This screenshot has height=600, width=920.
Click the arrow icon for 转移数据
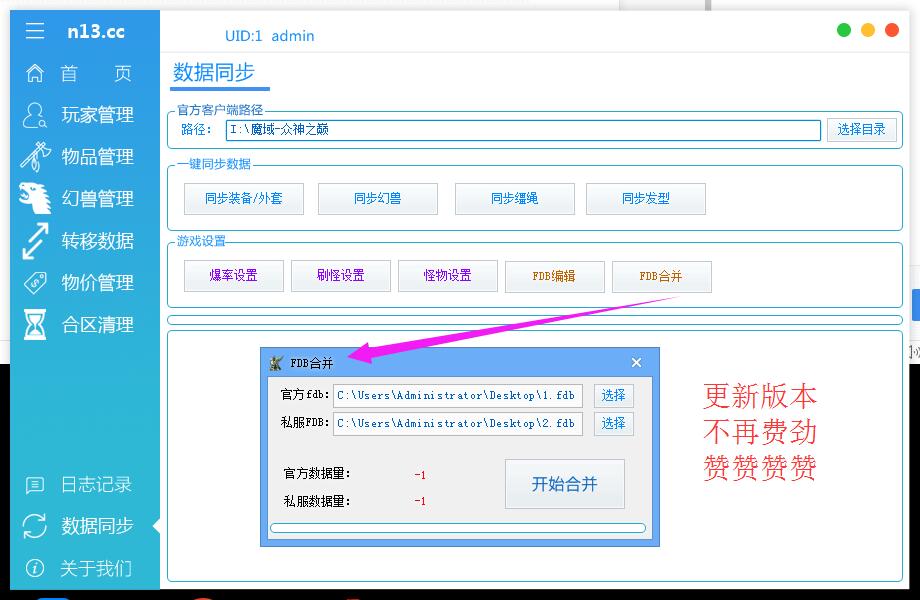click(35, 240)
